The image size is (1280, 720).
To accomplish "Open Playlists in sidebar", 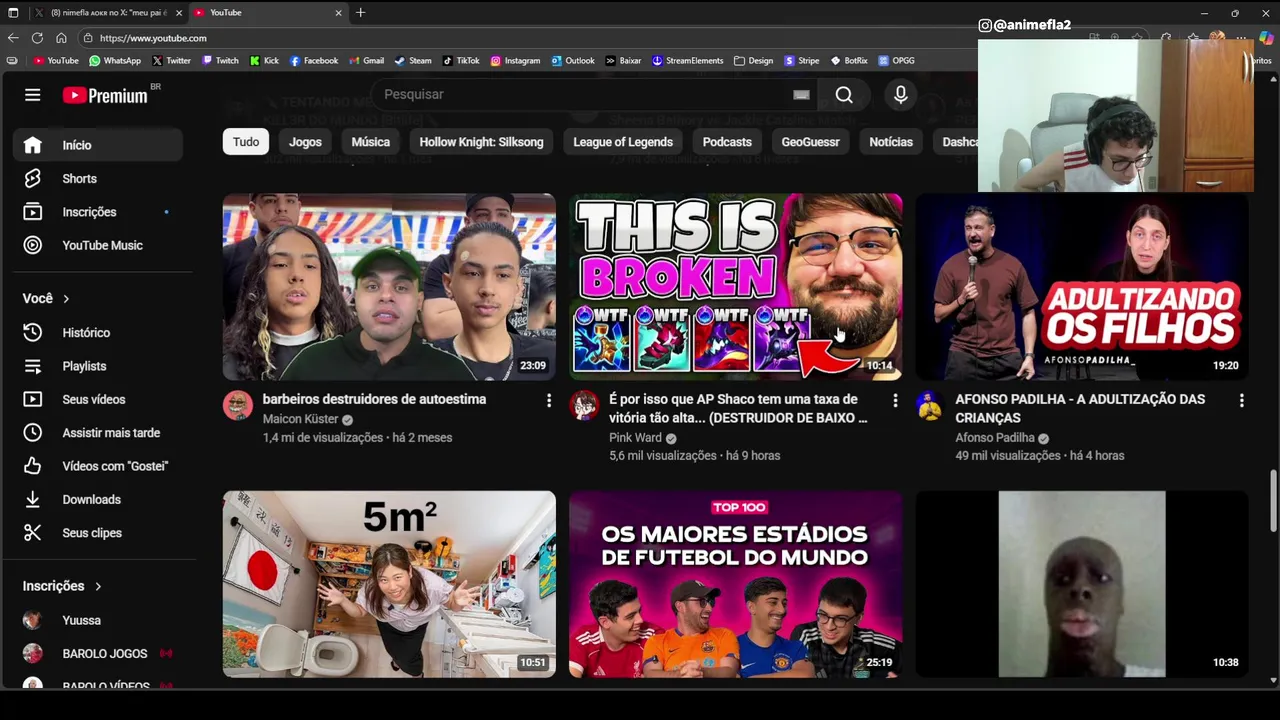I will [98, 366].
